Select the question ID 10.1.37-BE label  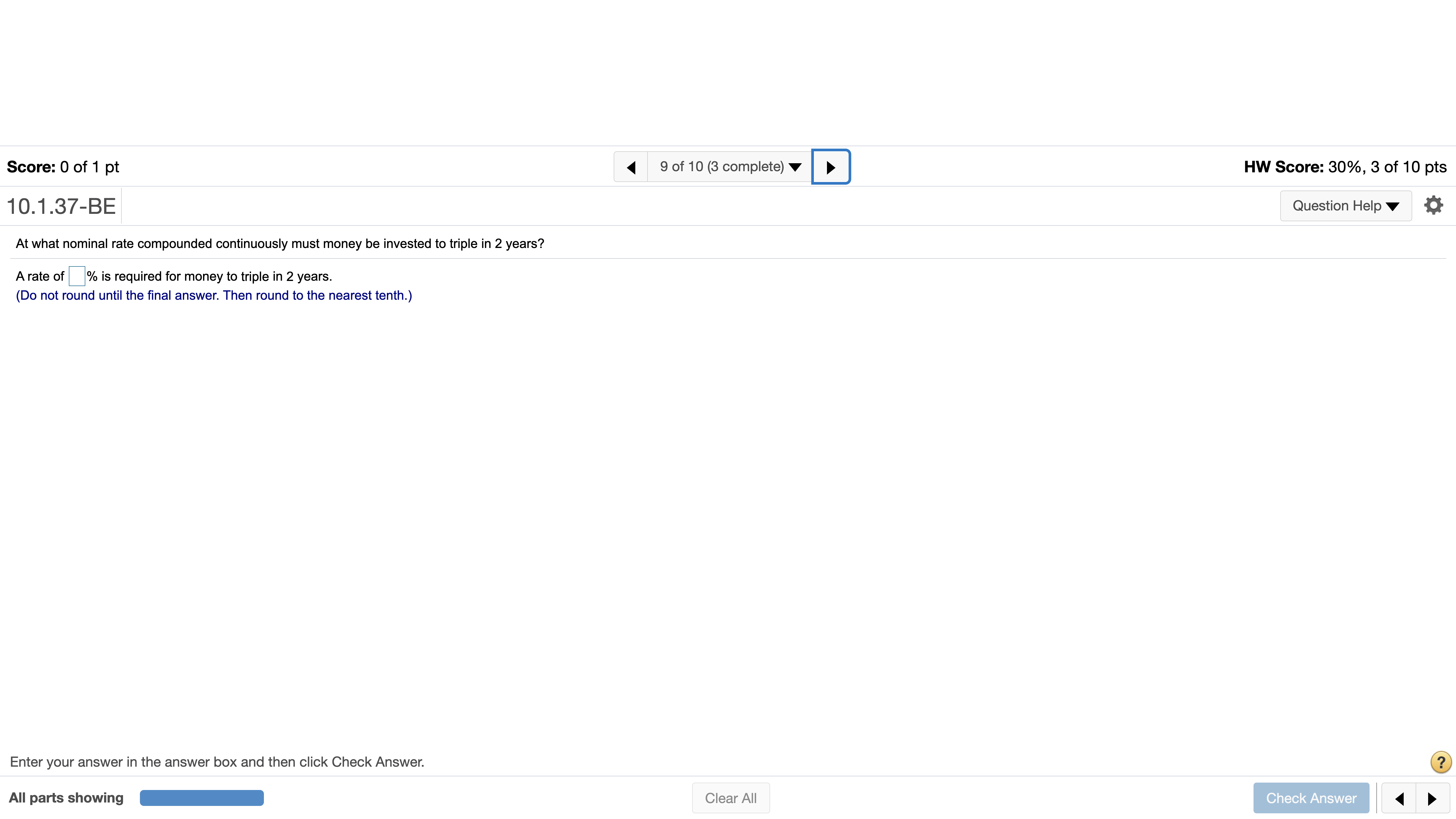coord(61,206)
